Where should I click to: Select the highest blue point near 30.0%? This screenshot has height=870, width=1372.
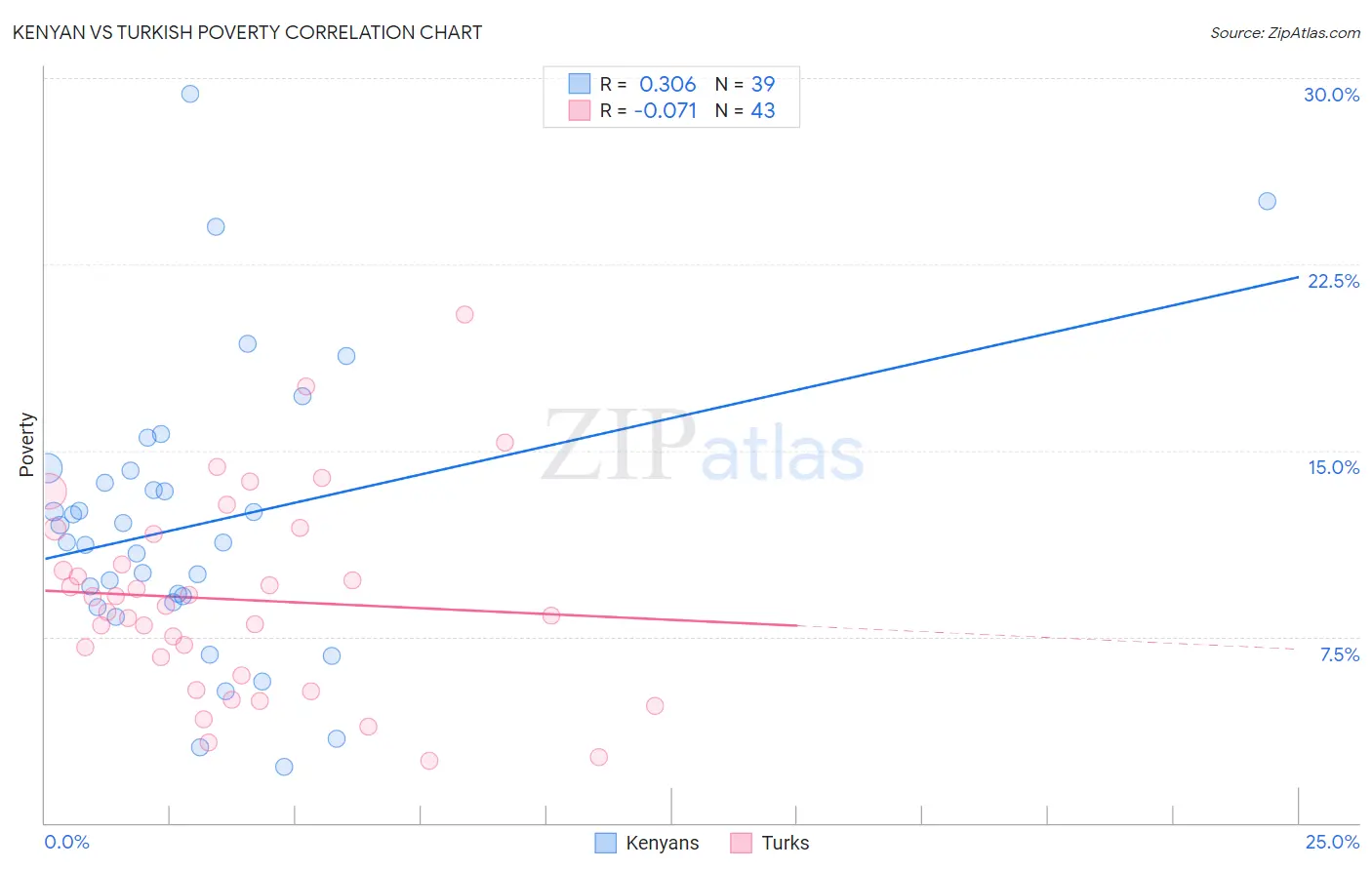click(190, 94)
